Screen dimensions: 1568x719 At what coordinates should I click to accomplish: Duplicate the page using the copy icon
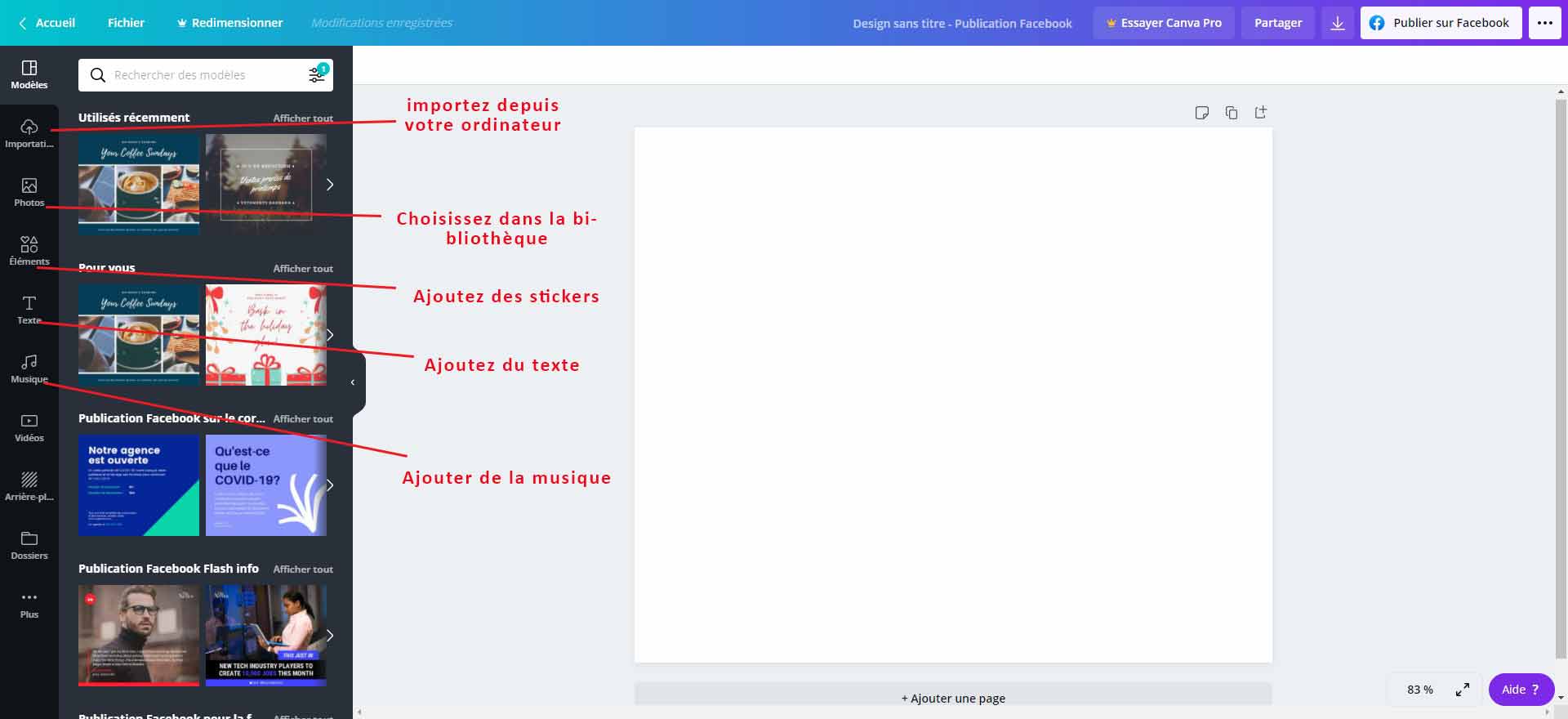coord(1232,113)
